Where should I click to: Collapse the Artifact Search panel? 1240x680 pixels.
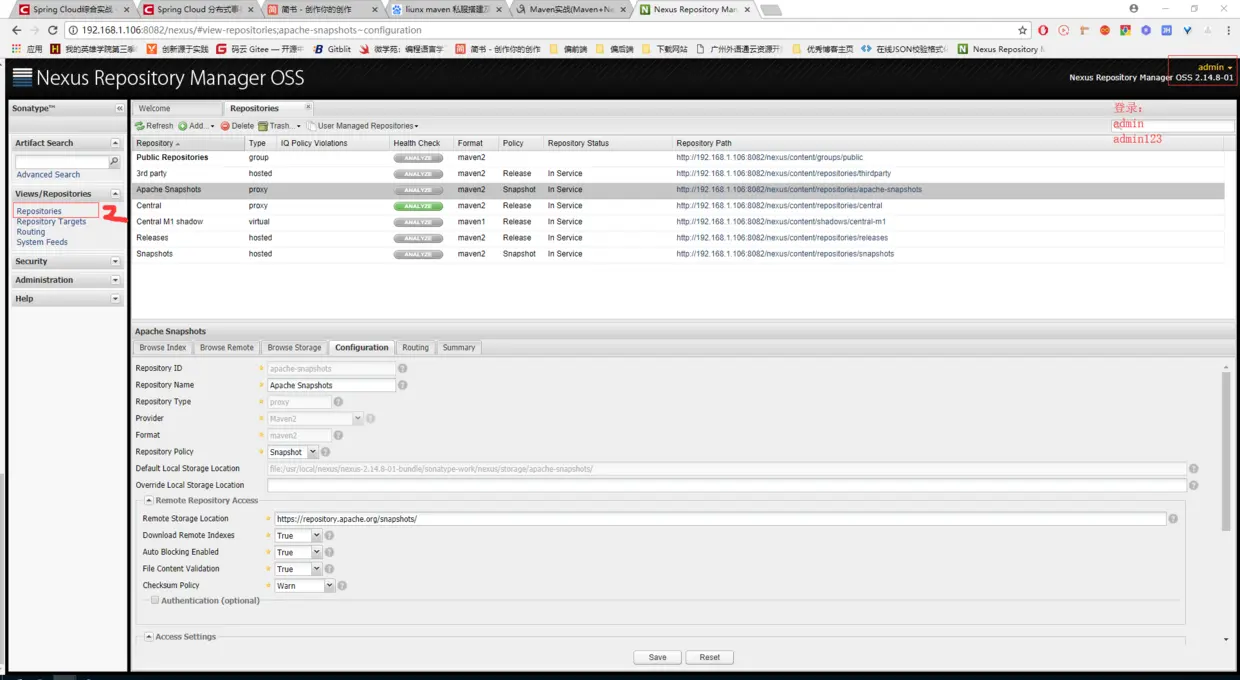tap(115, 143)
